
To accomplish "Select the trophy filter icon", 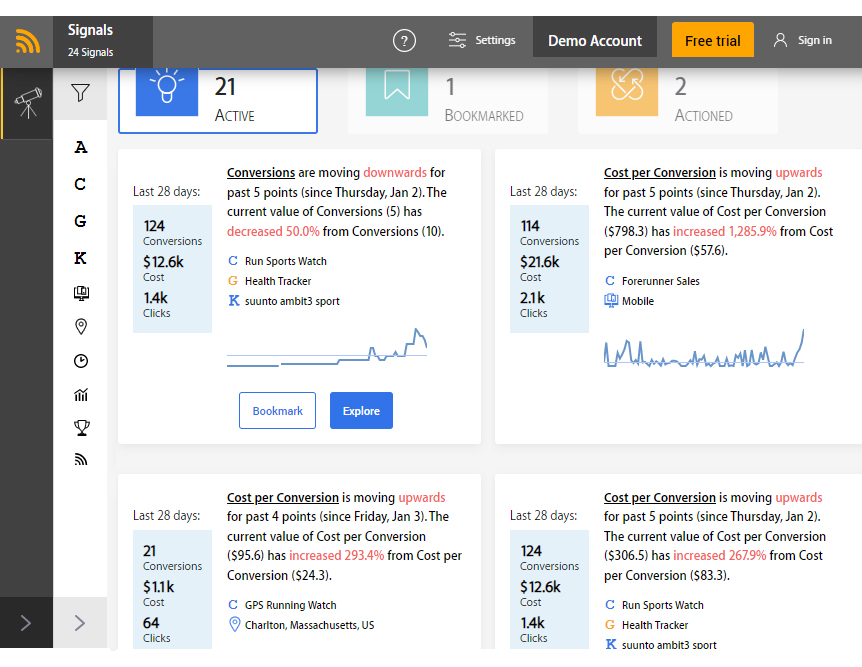I will pyautogui.click(x=81, y=427).
